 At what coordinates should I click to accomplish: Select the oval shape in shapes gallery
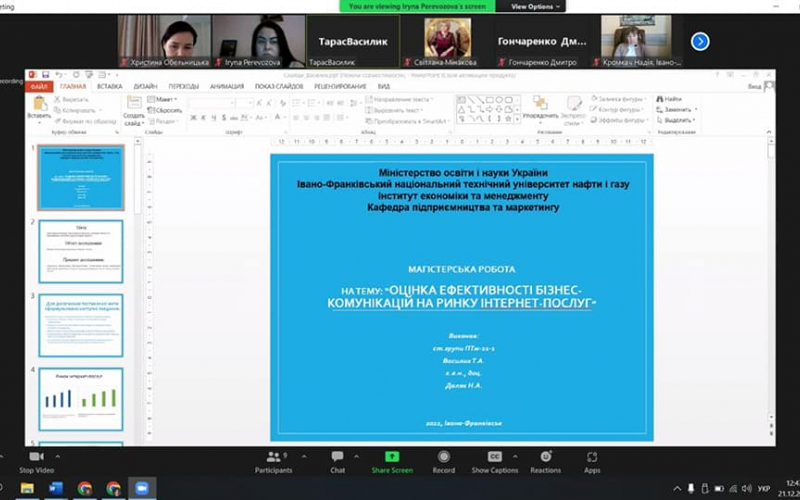499,100
